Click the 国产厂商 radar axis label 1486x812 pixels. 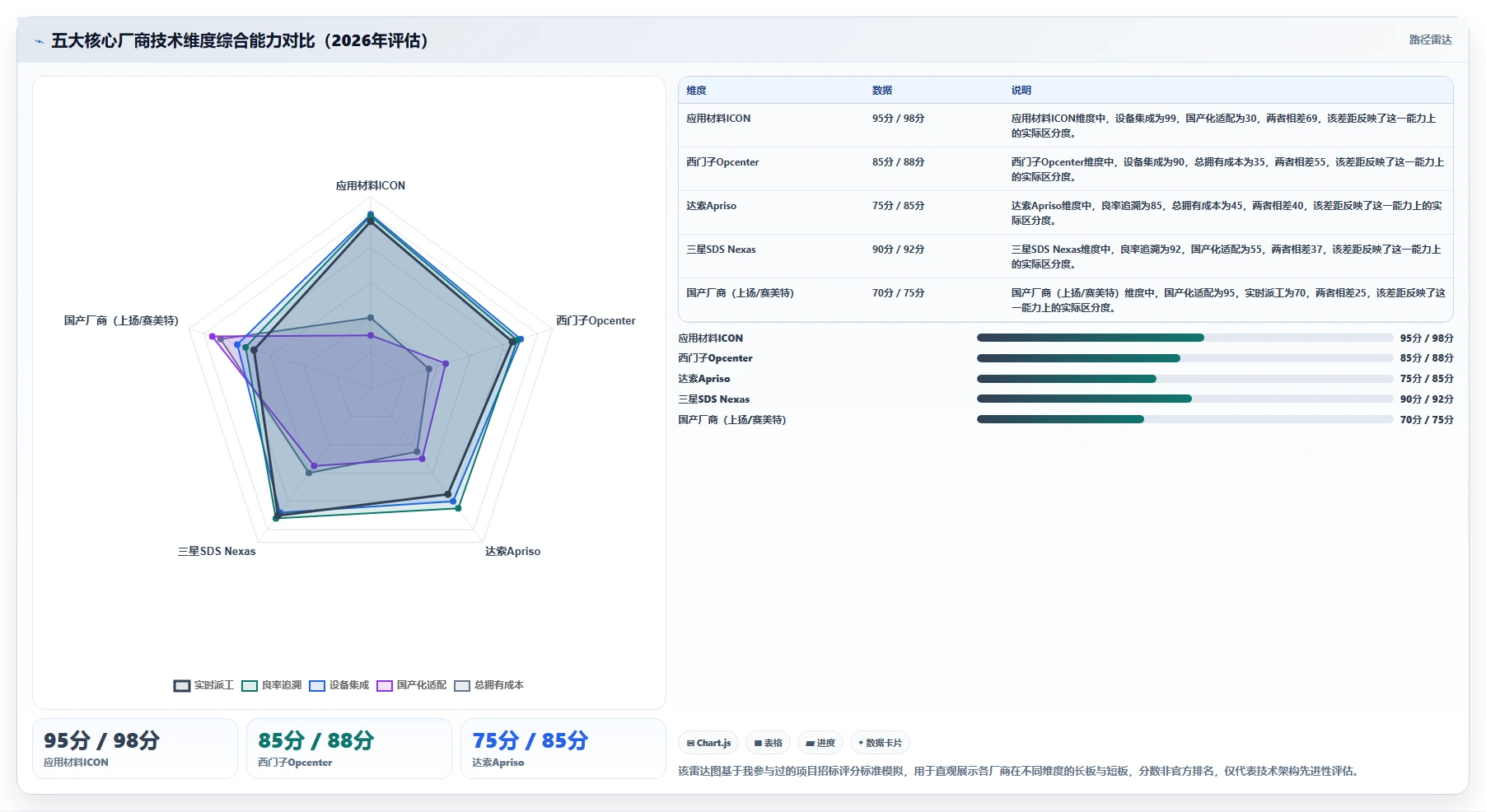click(121, 321)
